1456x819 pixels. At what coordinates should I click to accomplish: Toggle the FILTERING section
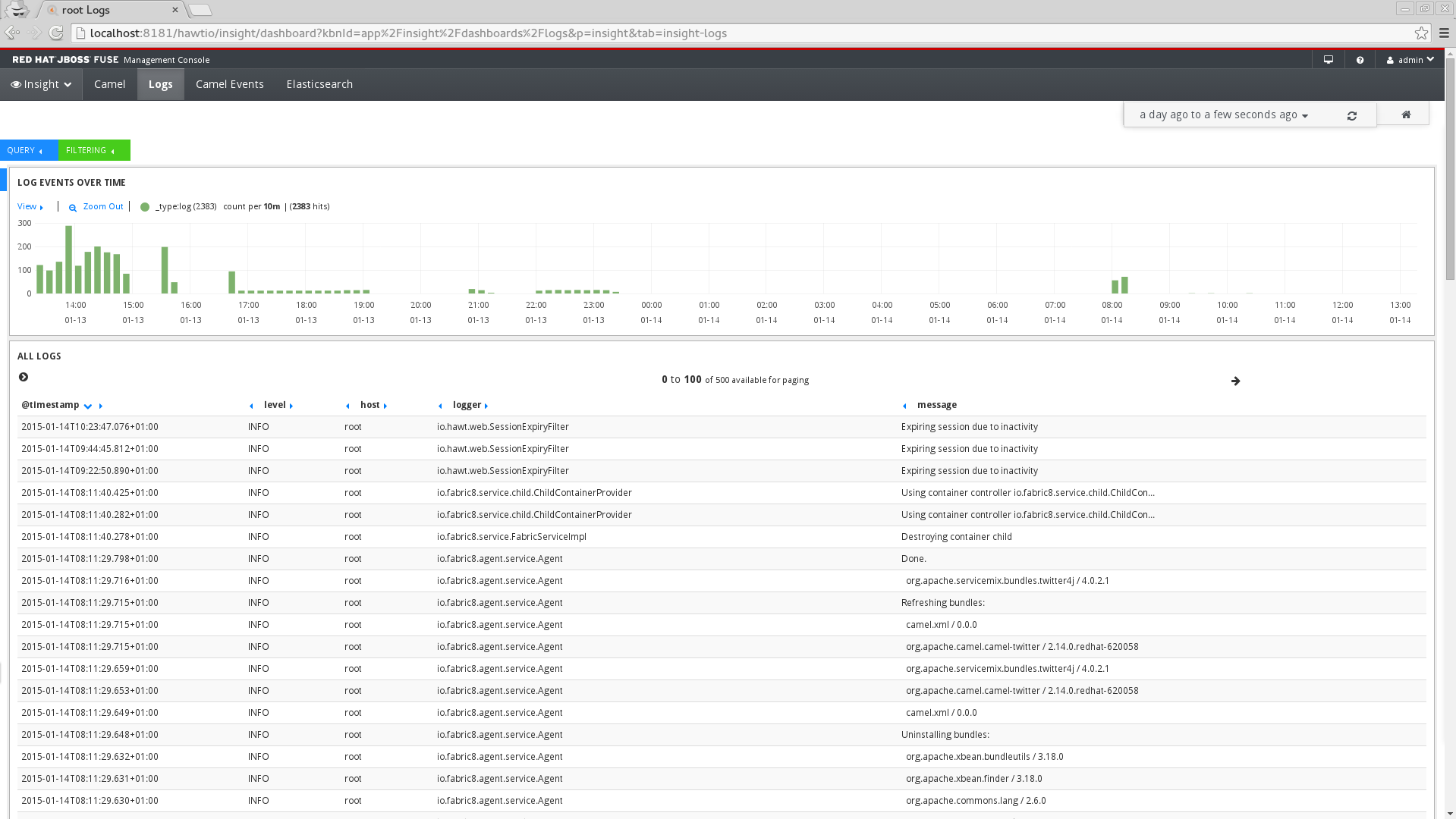coord(94,150)
